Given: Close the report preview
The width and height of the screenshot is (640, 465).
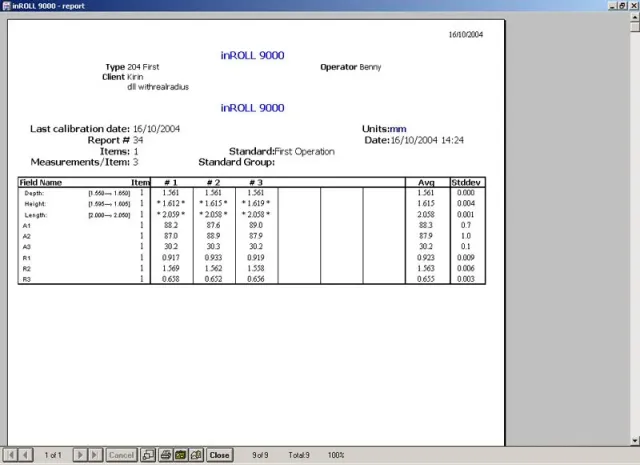Looking at the screenshot, I should click(x=219, y=455).
